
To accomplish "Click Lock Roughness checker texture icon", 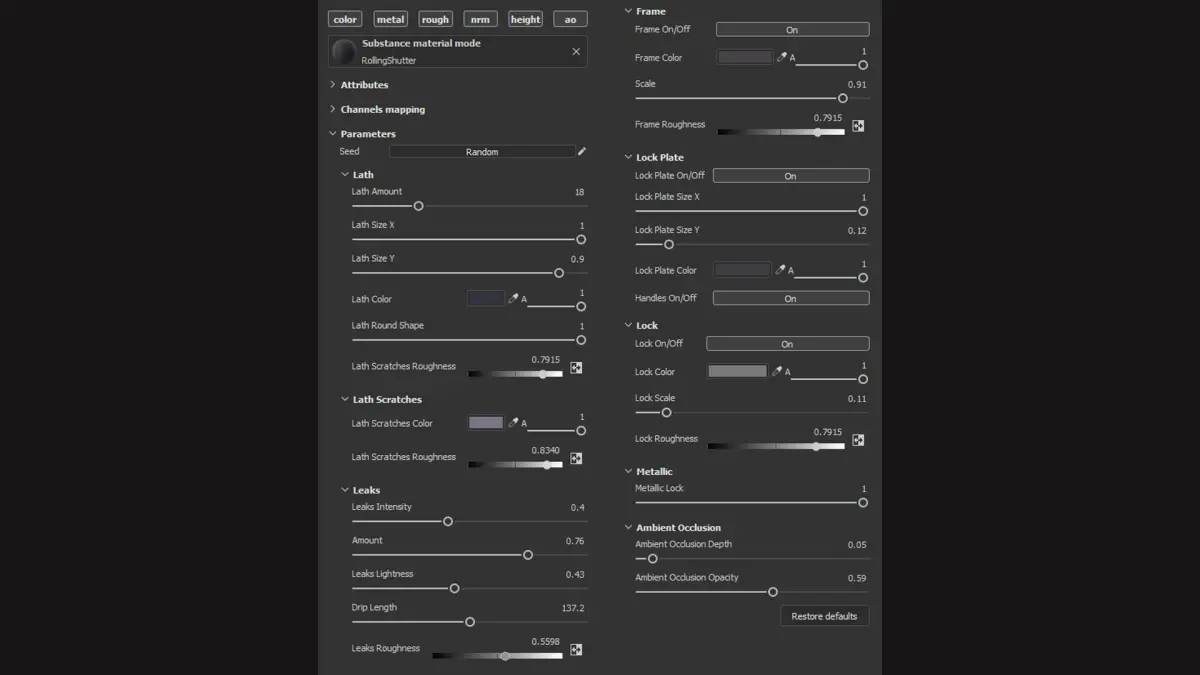I will (858, 440).
